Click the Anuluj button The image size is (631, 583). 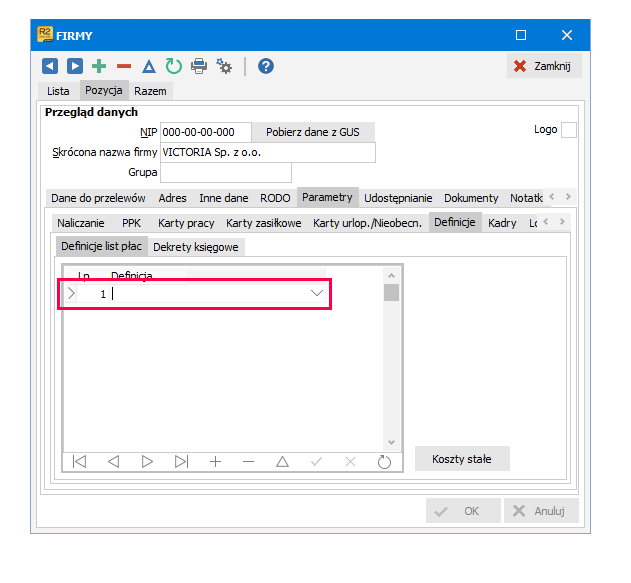(x=541, y=511)
